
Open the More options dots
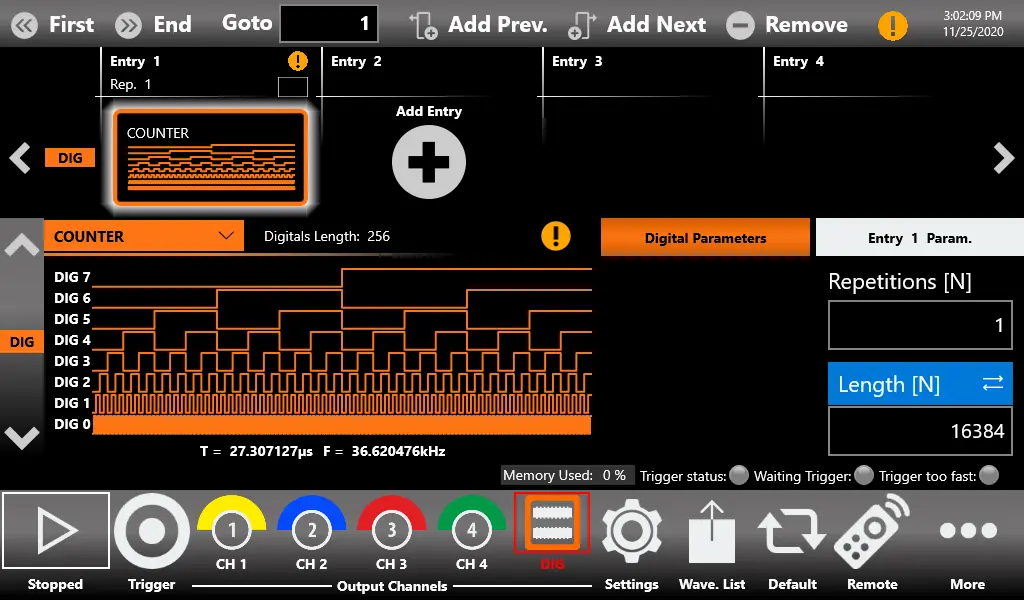point(967,530)
